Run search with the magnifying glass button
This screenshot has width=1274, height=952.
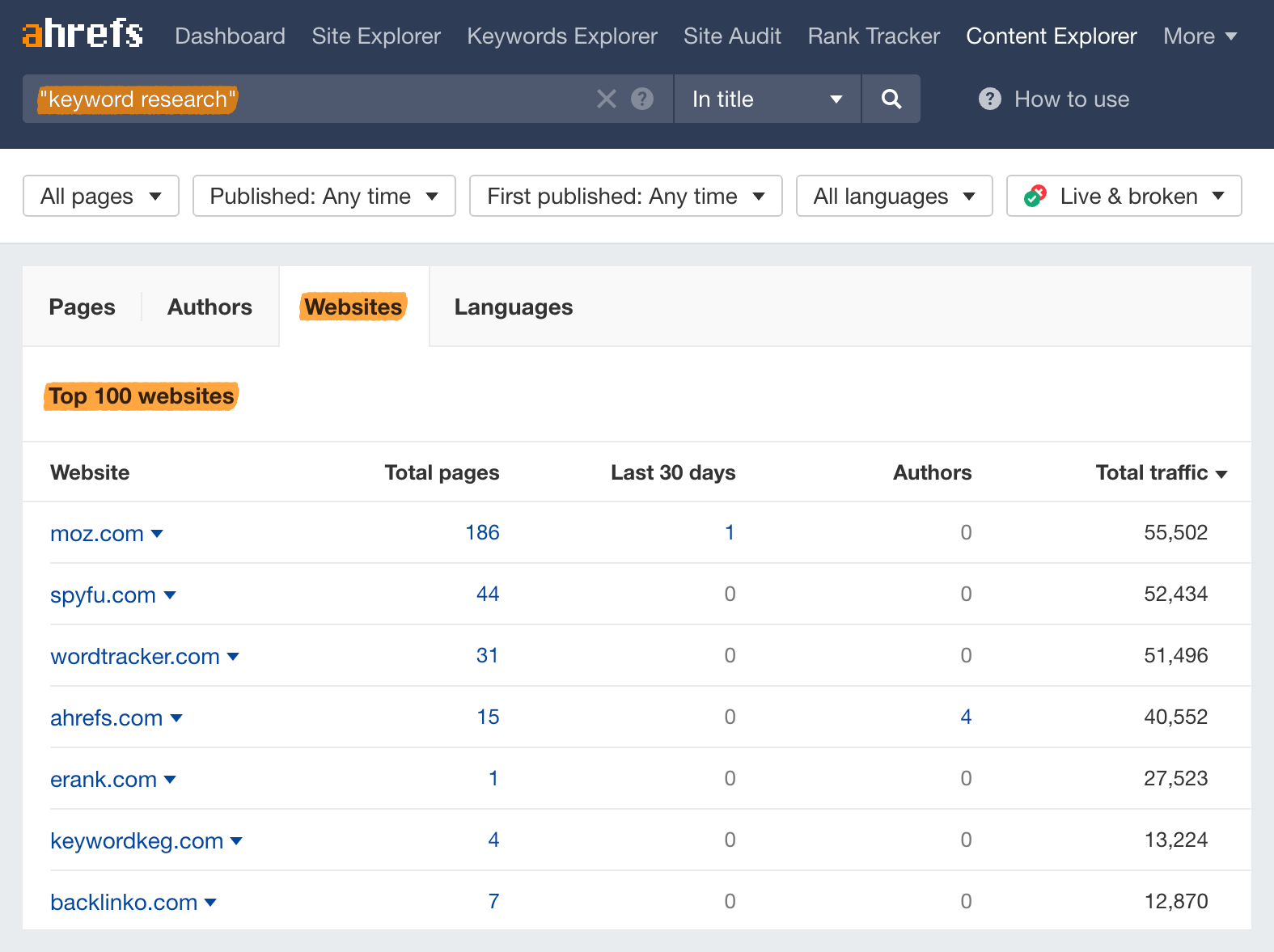click(891, 99)
